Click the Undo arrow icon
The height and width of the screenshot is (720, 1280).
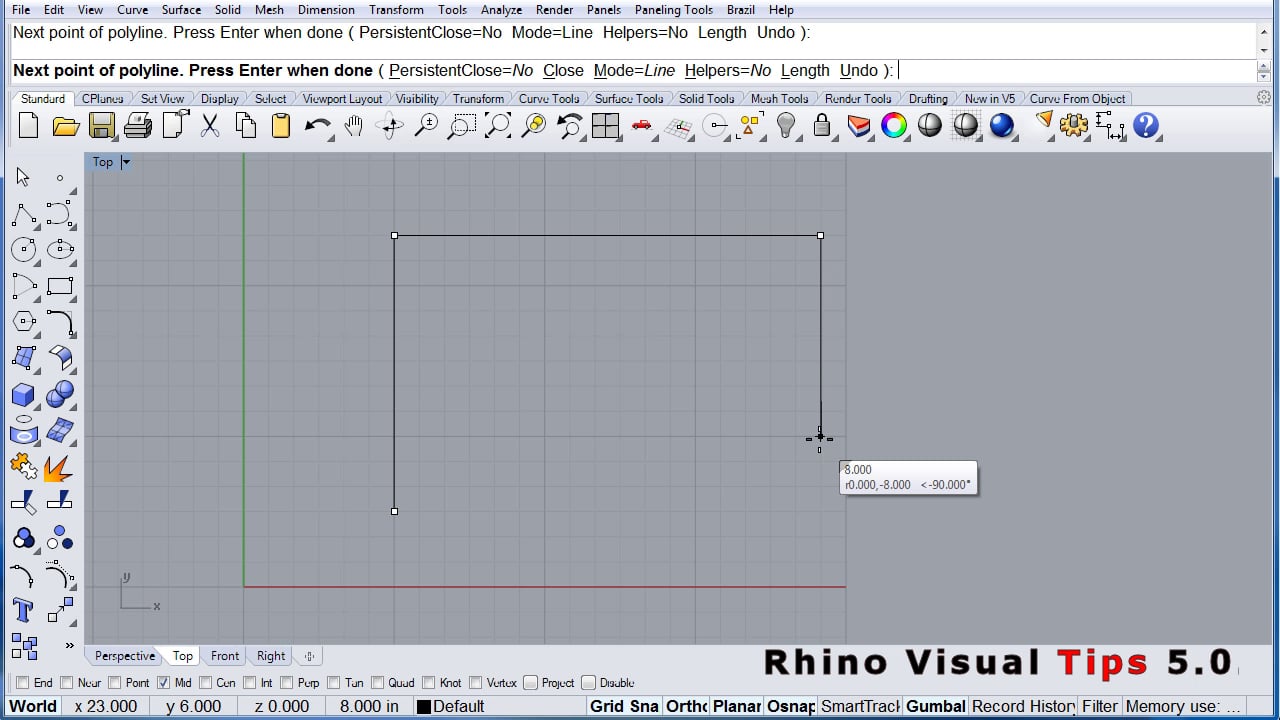[x=318, y=126]
